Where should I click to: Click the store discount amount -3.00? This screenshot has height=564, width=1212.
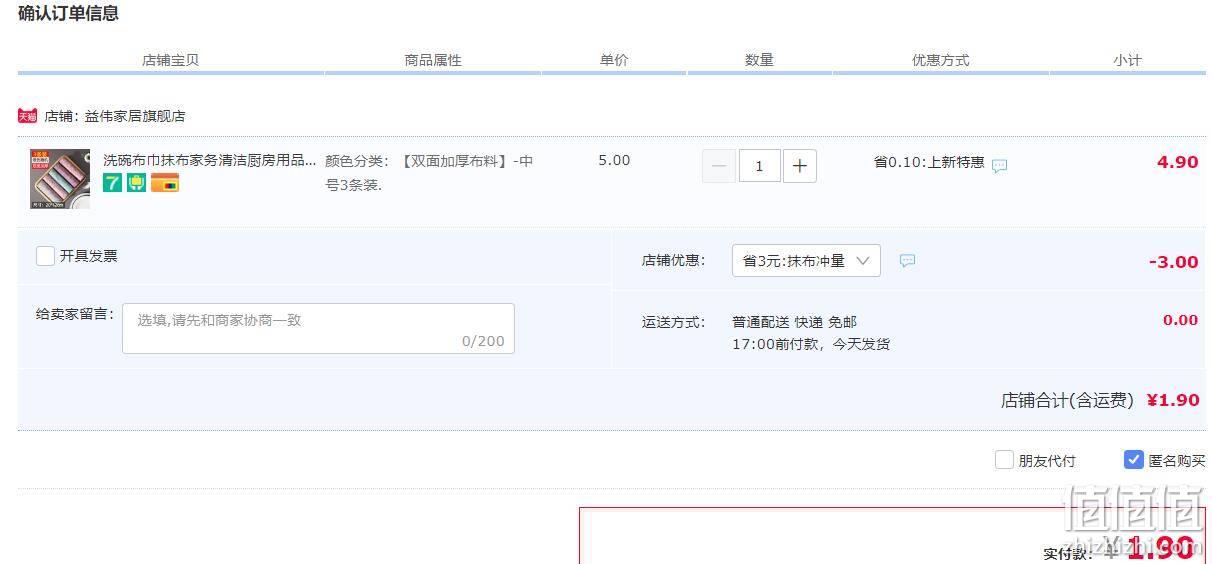coord(1173,262)
